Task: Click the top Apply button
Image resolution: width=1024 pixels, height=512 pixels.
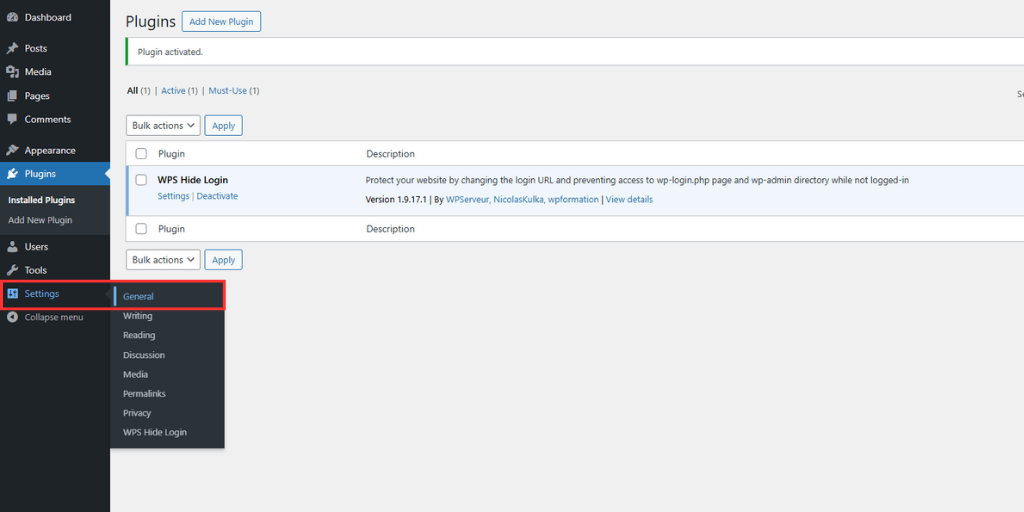Action: [x=223, y=125]
